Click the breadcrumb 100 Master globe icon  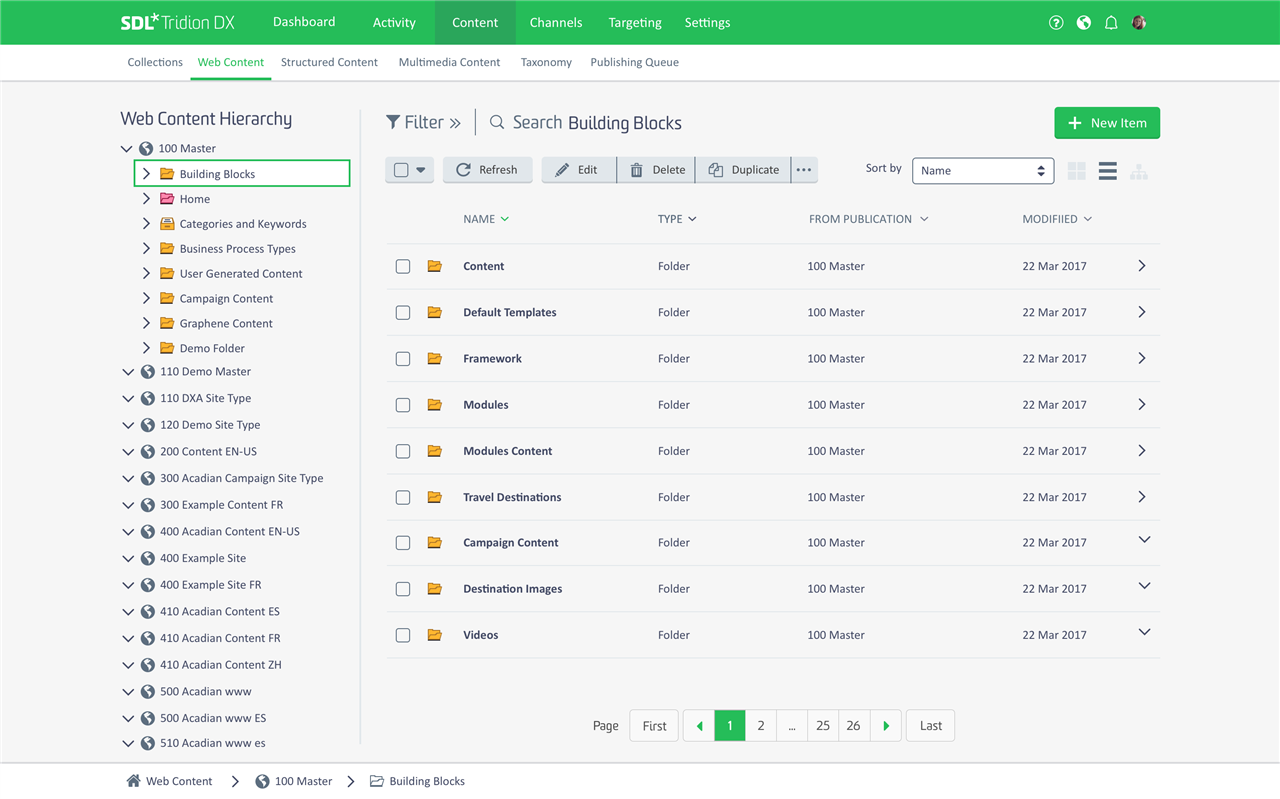pyautogui.click(x=262, y=781)
